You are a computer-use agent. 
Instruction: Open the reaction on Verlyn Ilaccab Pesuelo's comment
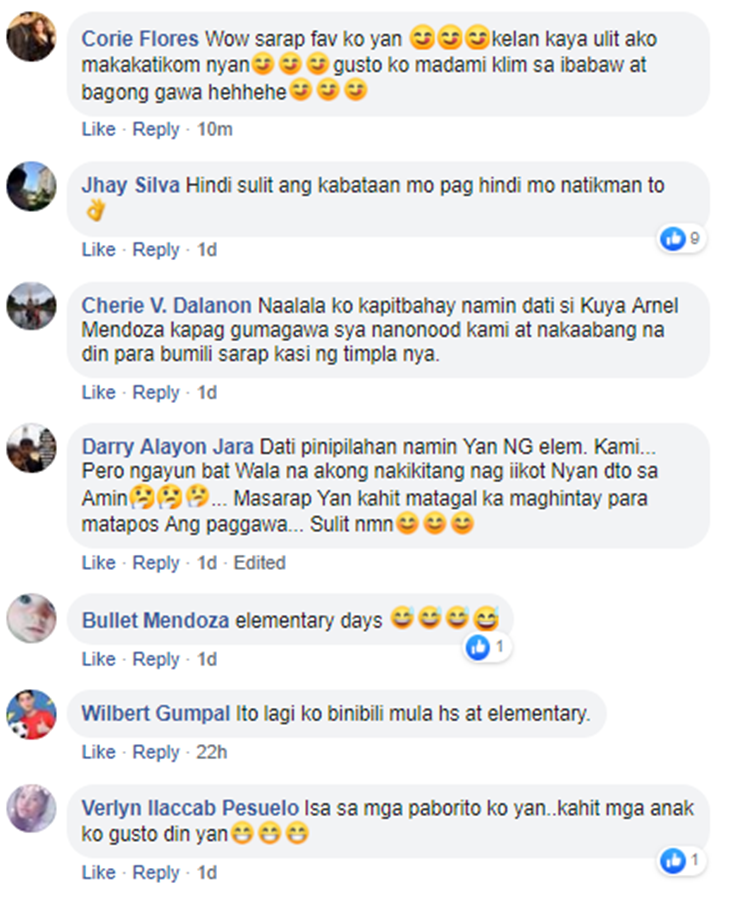point(682,860)
